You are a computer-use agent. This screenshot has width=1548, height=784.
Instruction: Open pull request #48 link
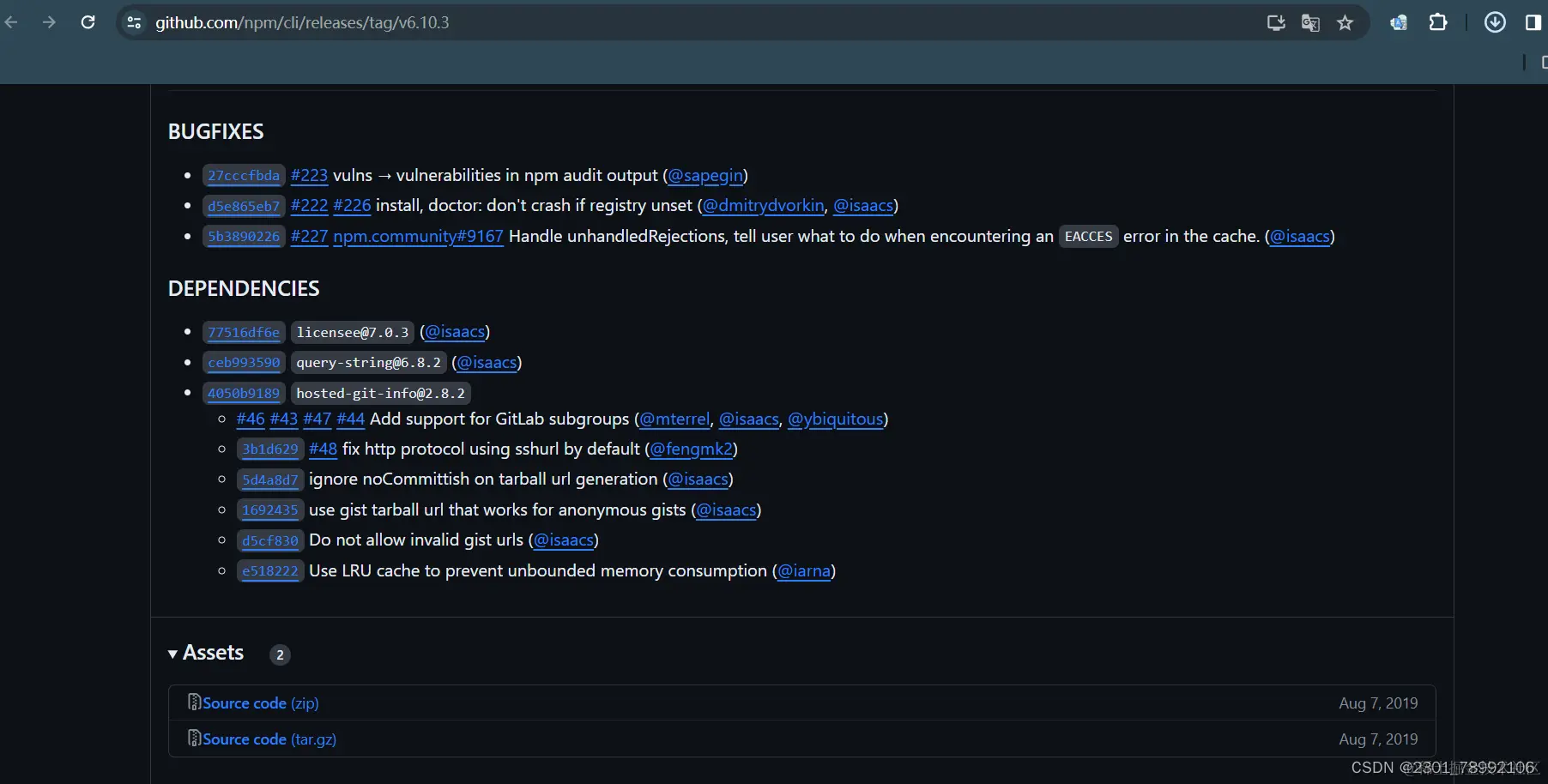point(323,449)
